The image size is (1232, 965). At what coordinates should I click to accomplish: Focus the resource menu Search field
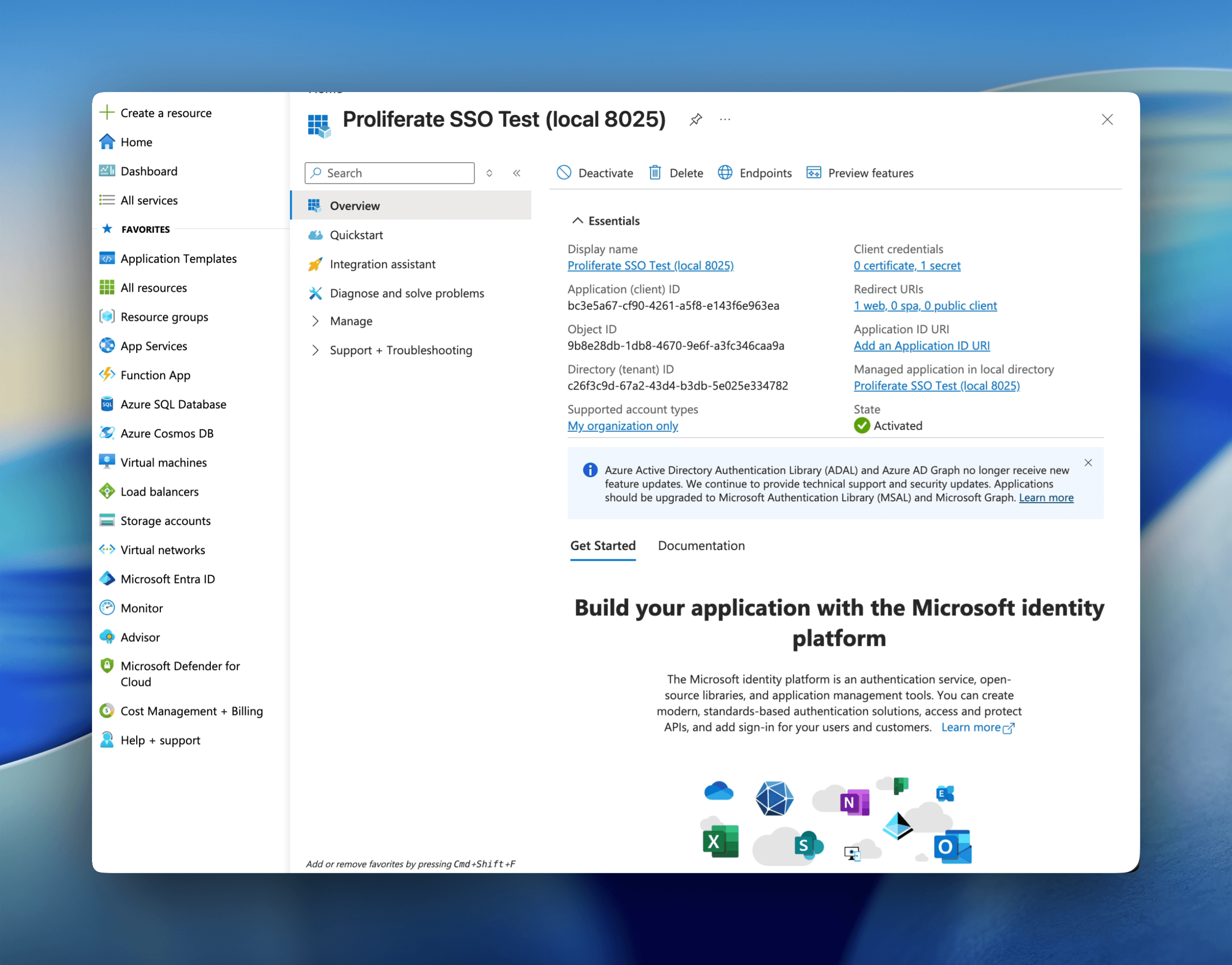(390, 173)
